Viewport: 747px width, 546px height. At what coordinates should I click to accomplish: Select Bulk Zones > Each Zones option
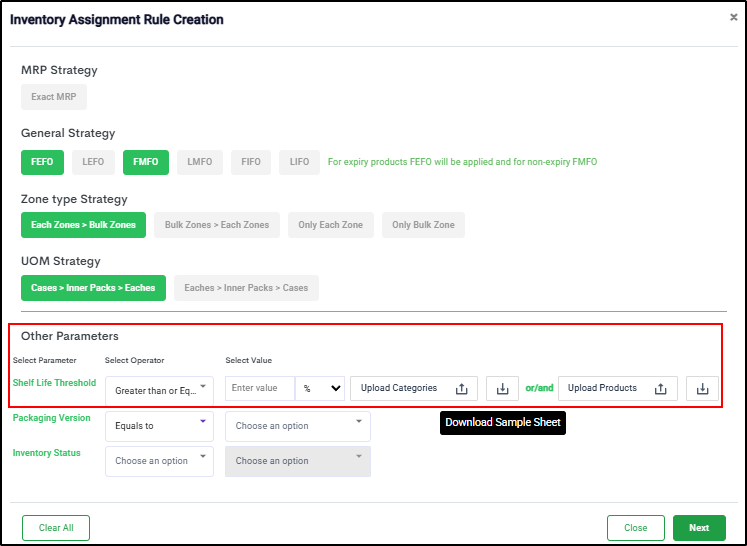(217, 225)
